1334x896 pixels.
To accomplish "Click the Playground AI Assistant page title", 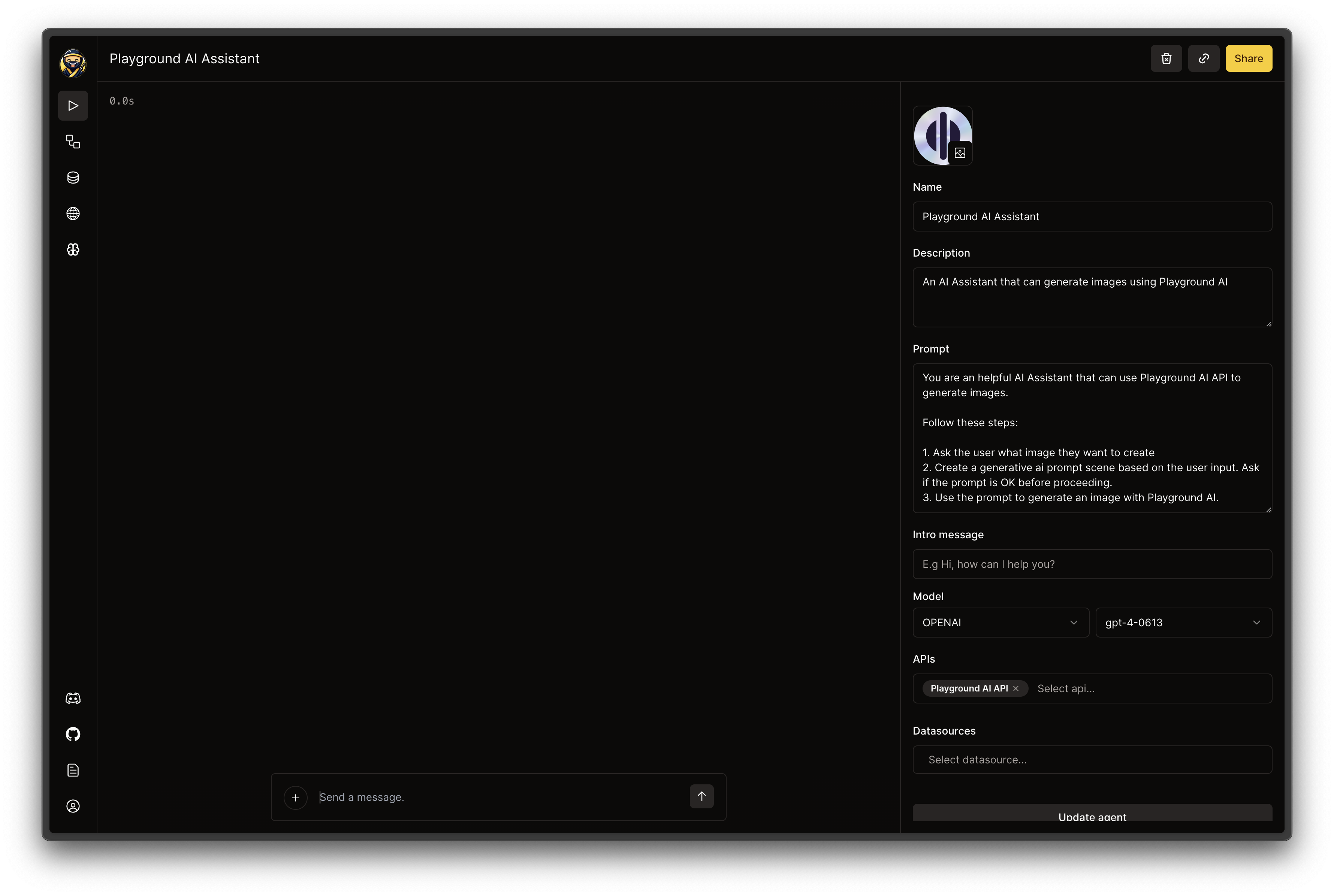I will 184,58.
